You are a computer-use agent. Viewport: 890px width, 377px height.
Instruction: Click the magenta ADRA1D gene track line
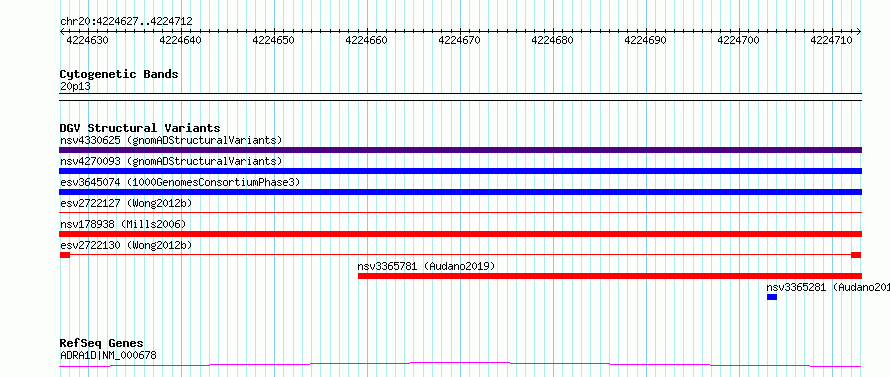[x=460, y=364]
